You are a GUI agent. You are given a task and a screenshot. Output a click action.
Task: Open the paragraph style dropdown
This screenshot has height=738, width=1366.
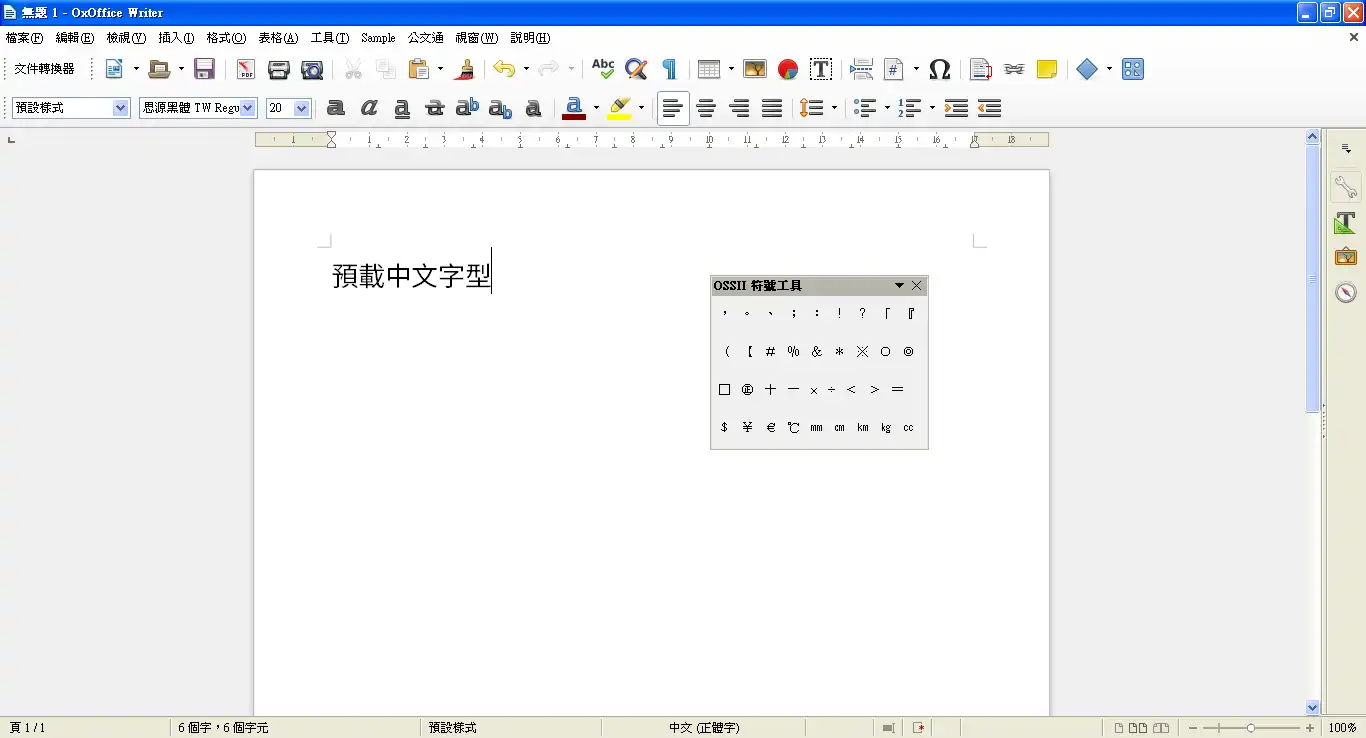(x=121, y=108)
